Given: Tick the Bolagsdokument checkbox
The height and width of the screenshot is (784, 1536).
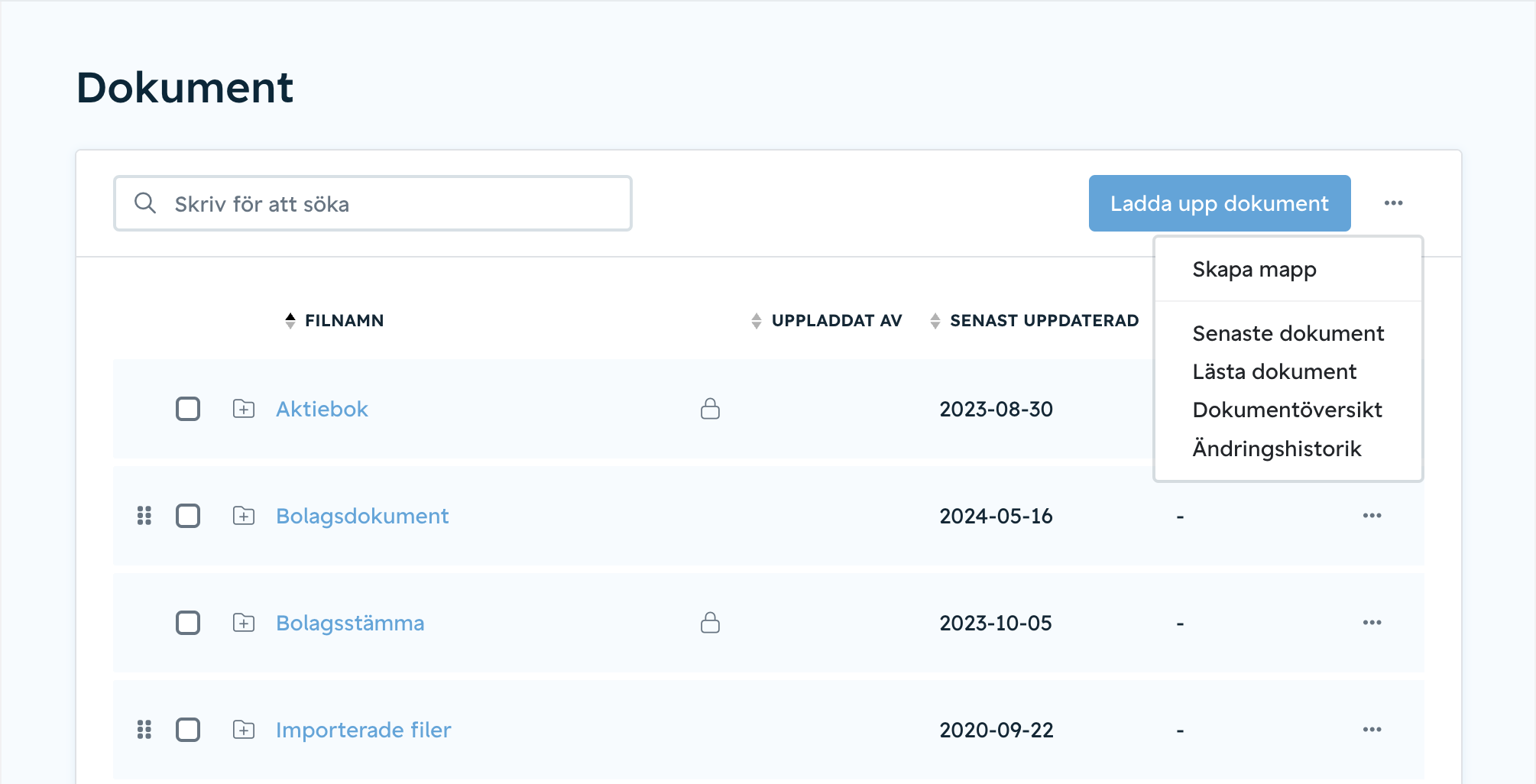Looking at the screenshot, I should click(x=188, y=516).
